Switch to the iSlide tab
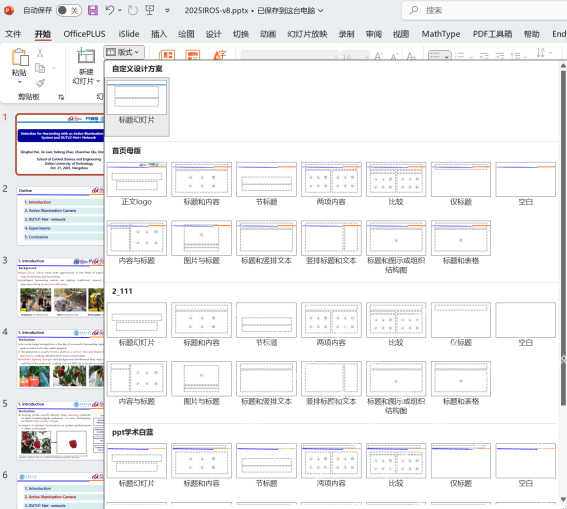 (x=129, y=34)
